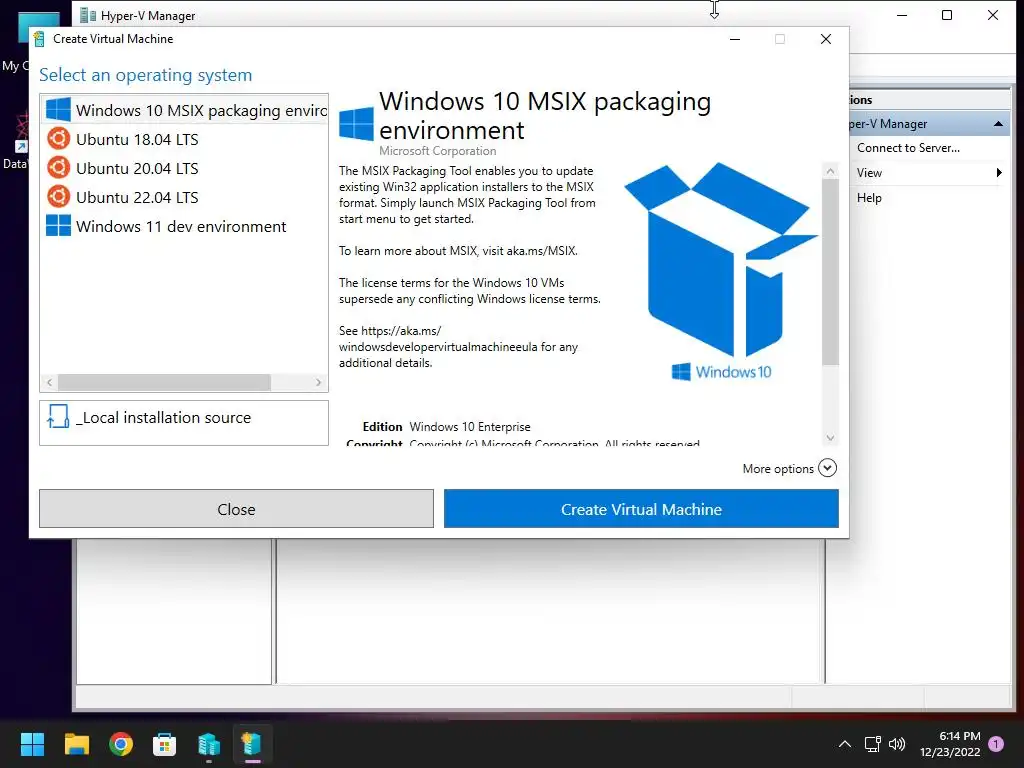The width and height of the screenshot is (1024, 768).
Task: Click the Local installation source icon
Action: [58, 417]
